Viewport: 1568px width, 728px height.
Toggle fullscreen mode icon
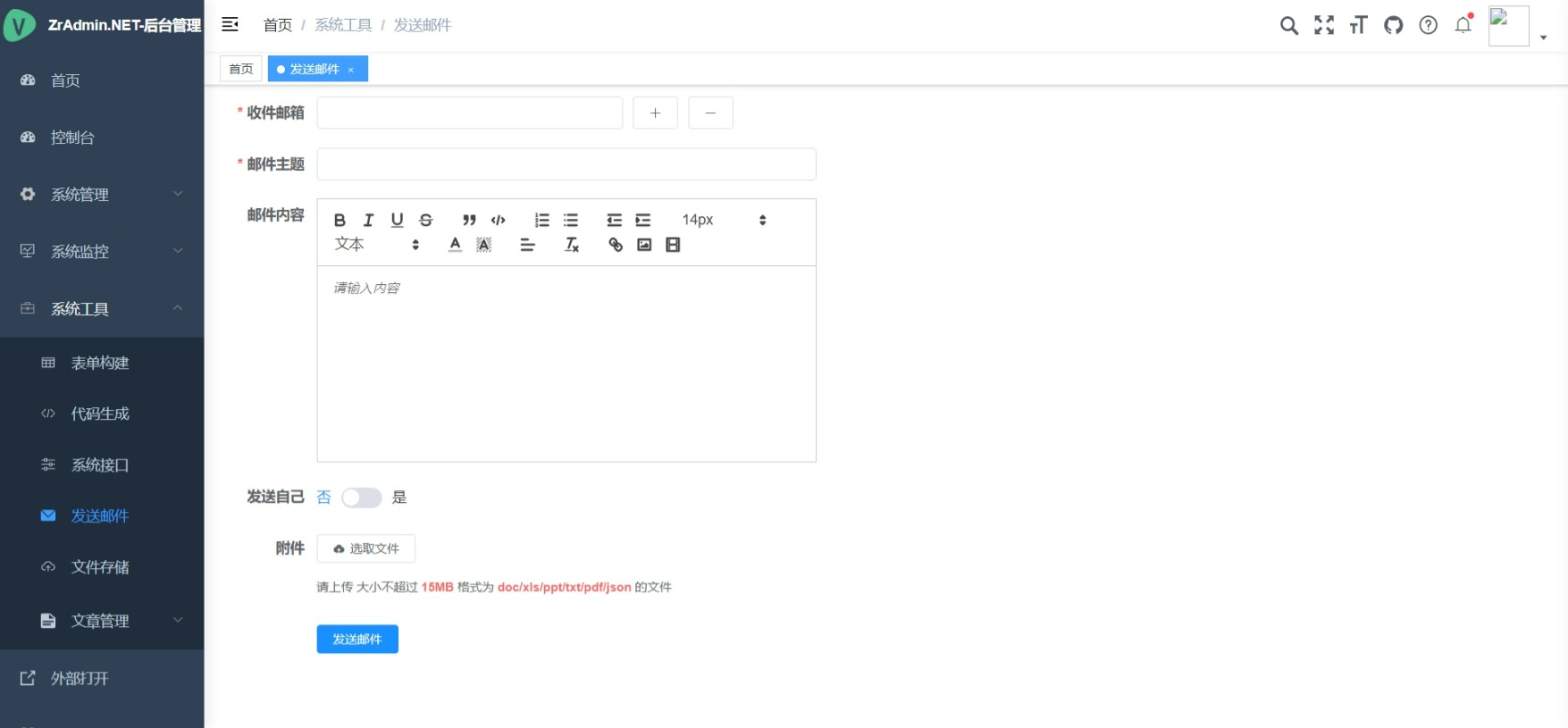[x=1323, y=25]
